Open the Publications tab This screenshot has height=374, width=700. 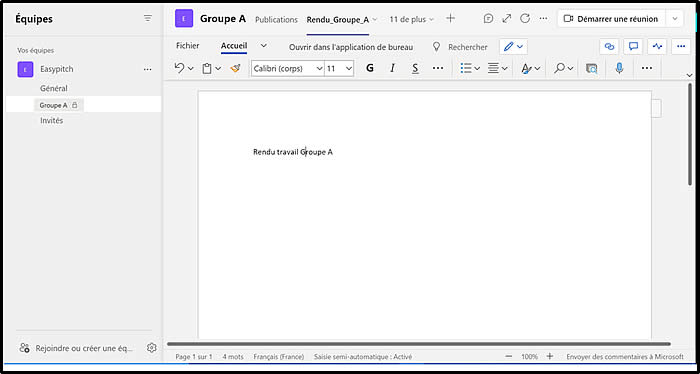[276, 20]
